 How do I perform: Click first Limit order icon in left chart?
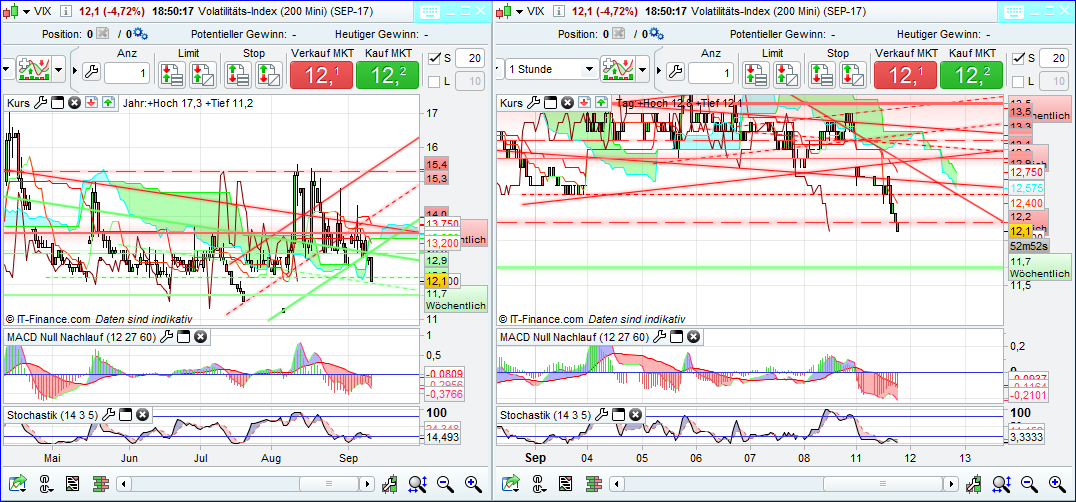172,74
